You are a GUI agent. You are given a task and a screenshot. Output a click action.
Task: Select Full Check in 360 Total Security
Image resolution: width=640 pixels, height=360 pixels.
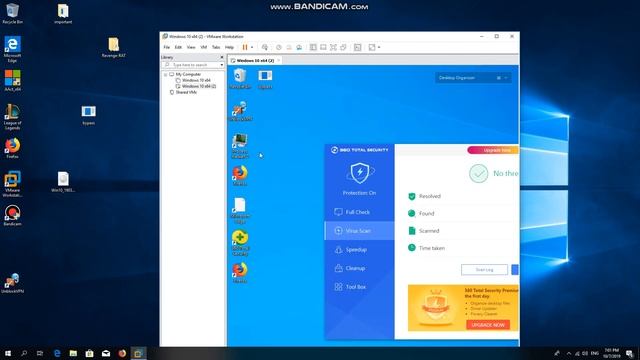(359, 212)
